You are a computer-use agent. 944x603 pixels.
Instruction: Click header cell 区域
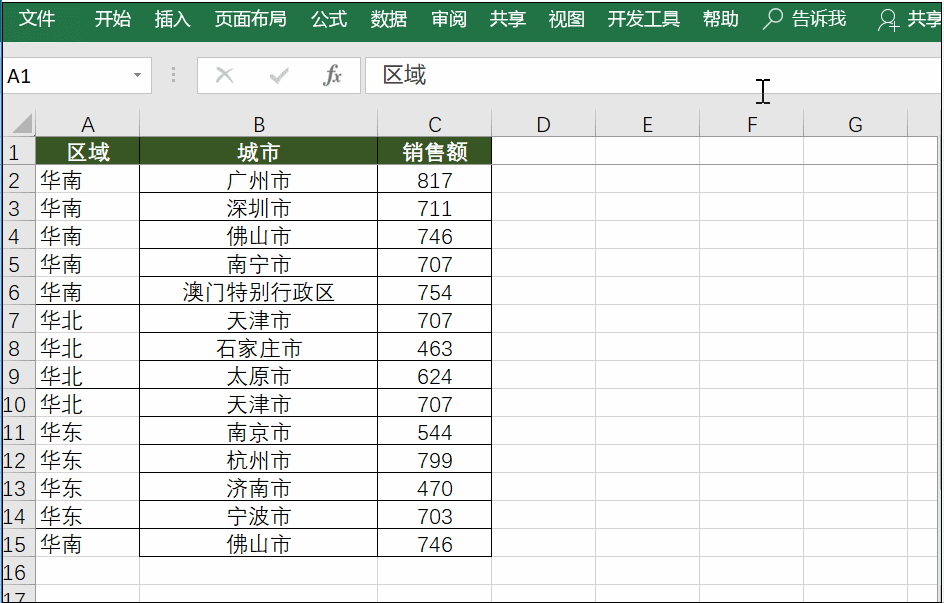[88, 151]
